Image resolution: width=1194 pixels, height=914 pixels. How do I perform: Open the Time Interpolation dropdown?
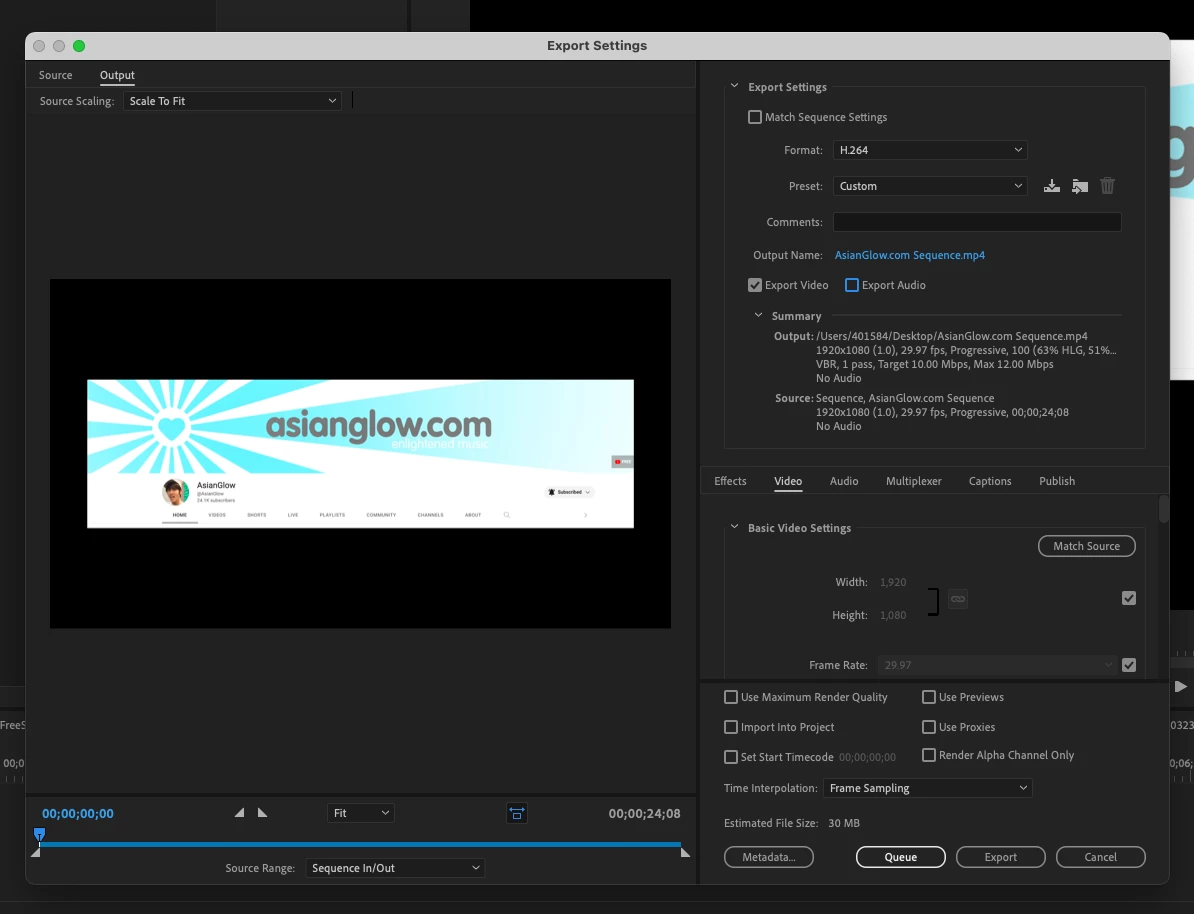click(x=927, y=788)
